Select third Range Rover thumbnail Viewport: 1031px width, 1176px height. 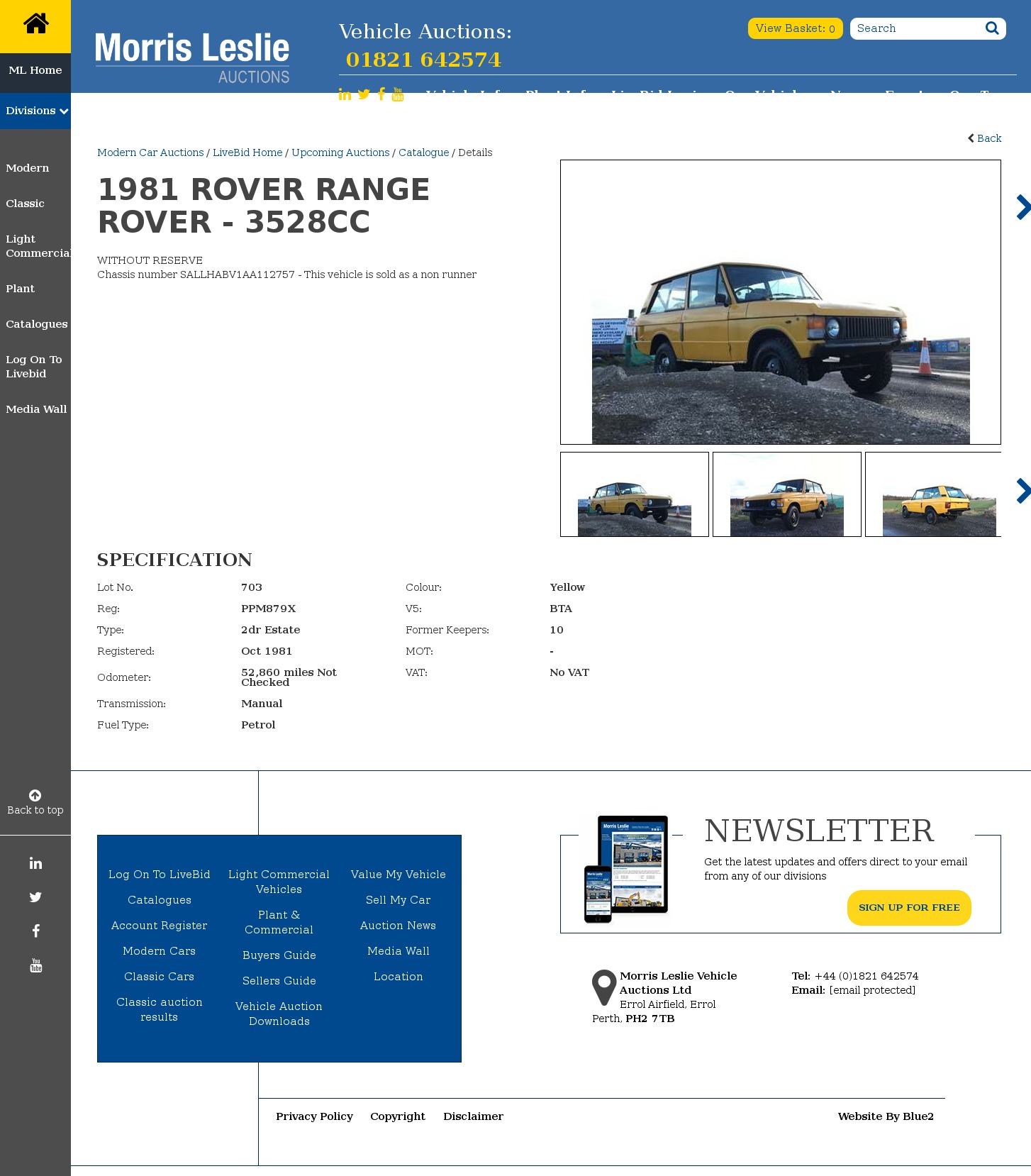click(x=933, y=494)
